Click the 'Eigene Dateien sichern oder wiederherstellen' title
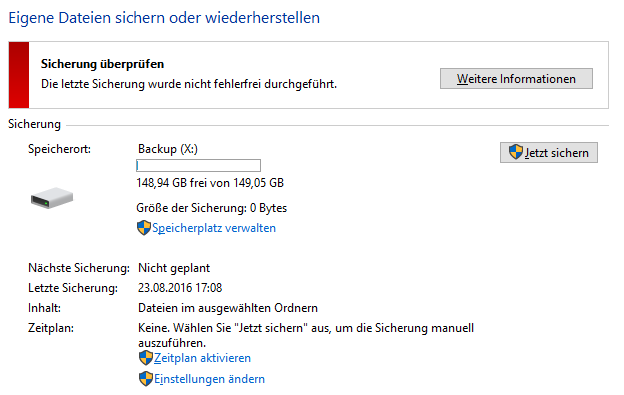This screenshot has width=624, height=395. [x=164, y=18]
